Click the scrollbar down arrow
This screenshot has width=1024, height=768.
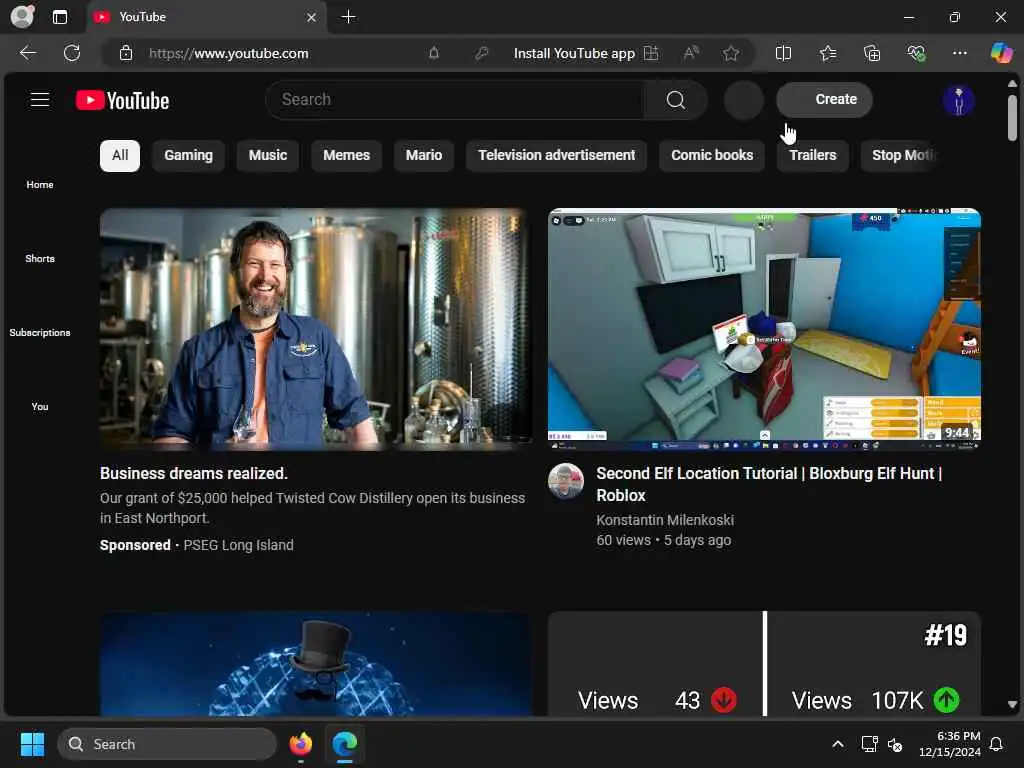point(1012,705)
